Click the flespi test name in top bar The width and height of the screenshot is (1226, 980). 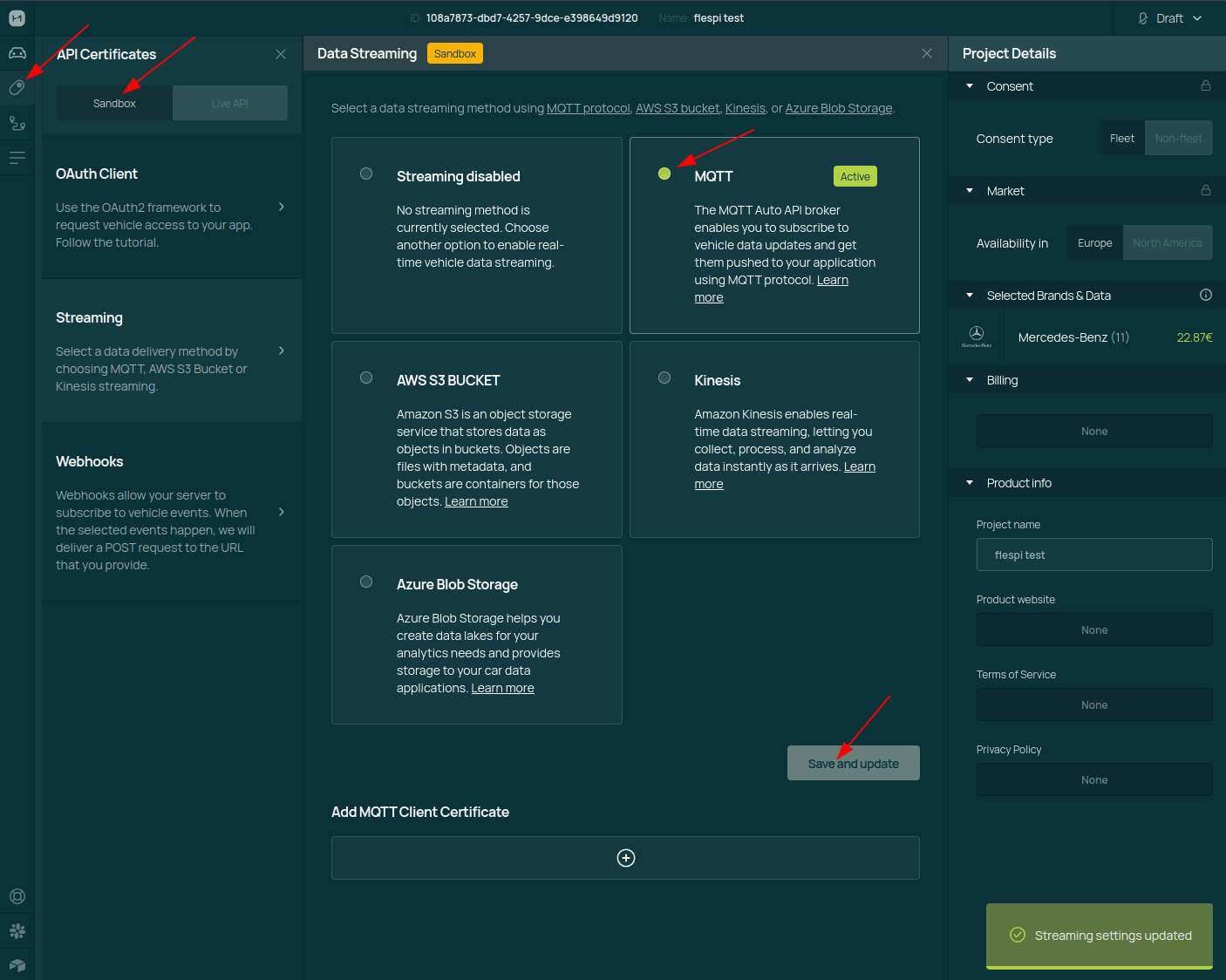tap(719, 18)
